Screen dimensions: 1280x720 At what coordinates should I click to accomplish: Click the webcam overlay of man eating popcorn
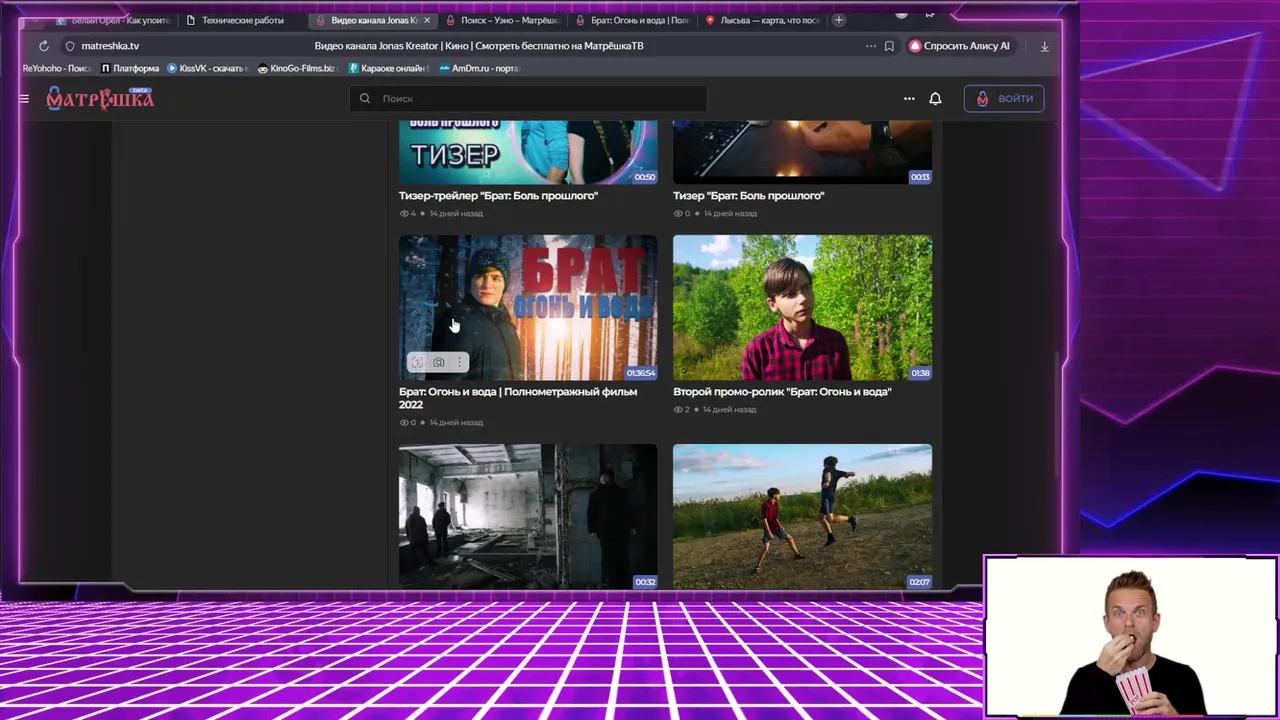click(1131, 637)
